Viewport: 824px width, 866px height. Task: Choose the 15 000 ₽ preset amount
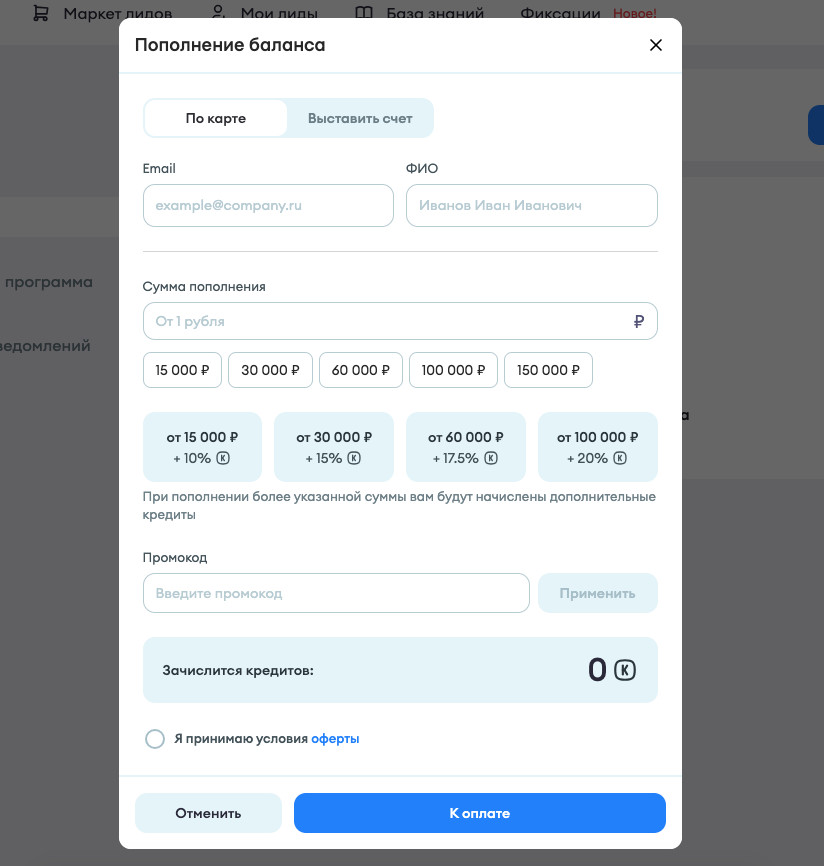click(182, 370)
